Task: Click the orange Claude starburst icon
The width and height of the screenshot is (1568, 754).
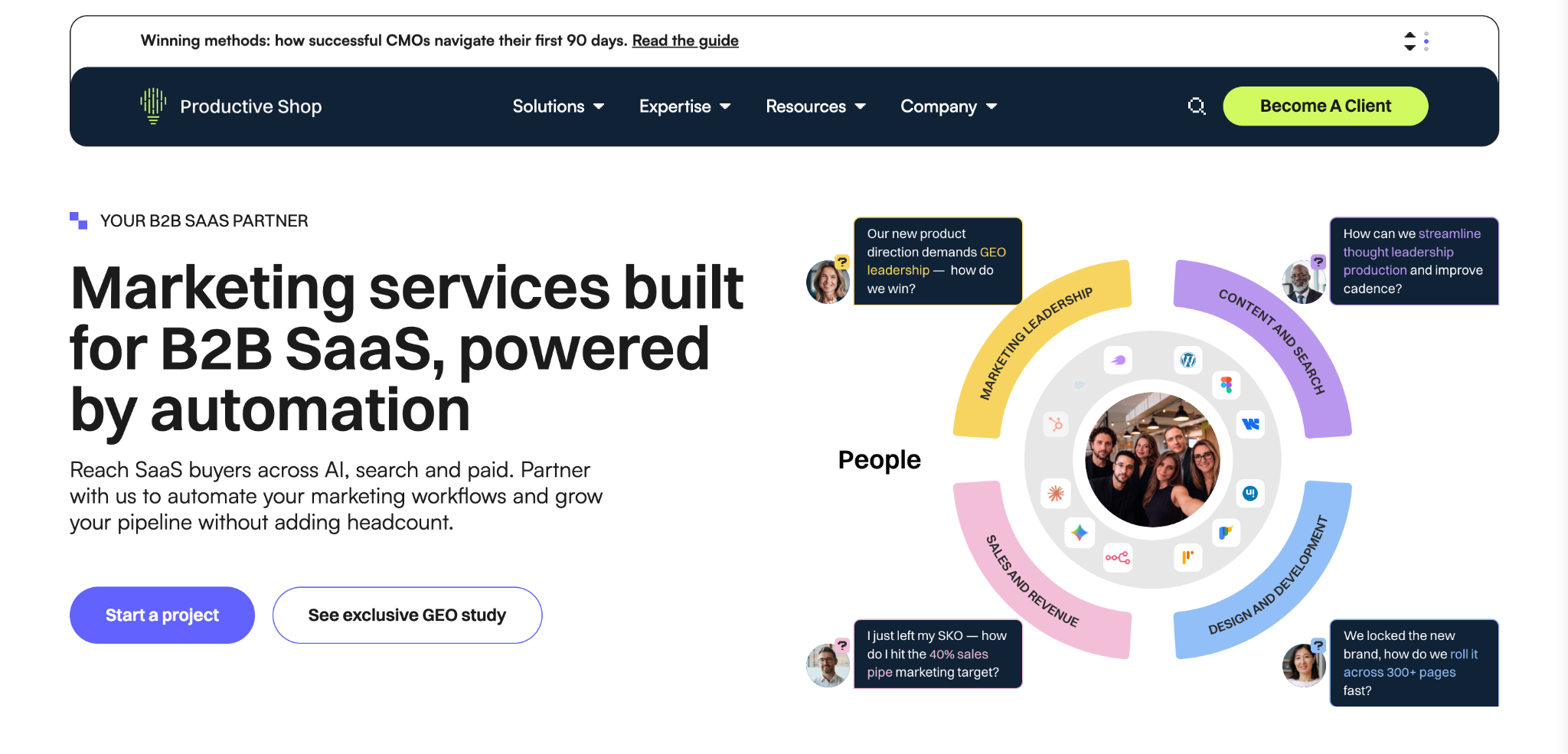Action: pyautogui.click(x=1056, y=494)
